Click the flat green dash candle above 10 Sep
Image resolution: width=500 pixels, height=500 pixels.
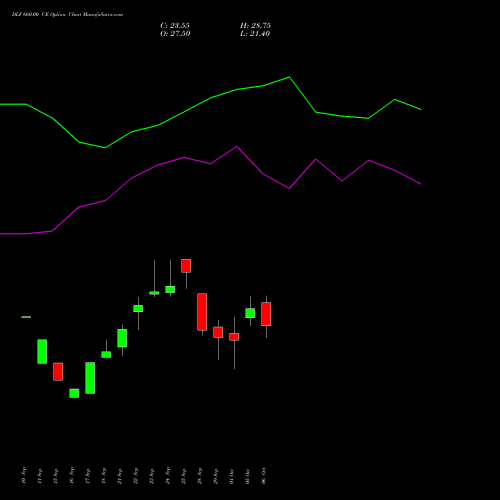pyautogui.click(x=26, y=317)
